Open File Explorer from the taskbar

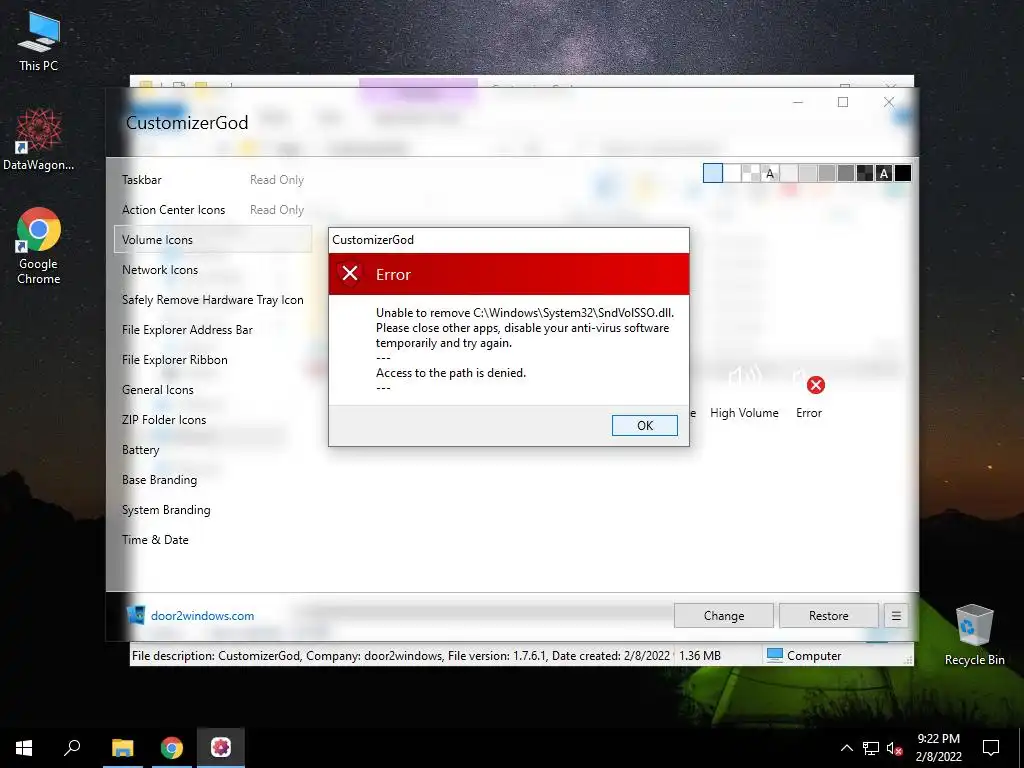click(x=122, y=748)
